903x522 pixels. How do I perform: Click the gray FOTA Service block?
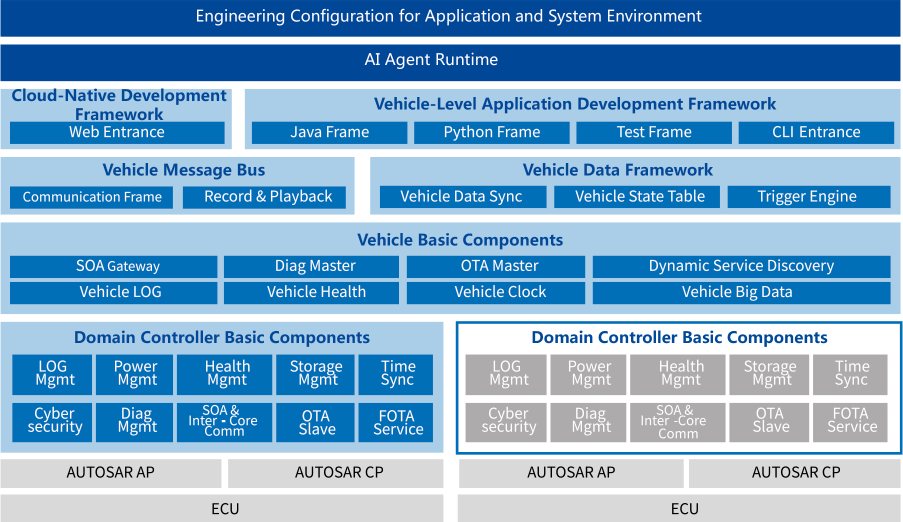[x=850, y=422]
